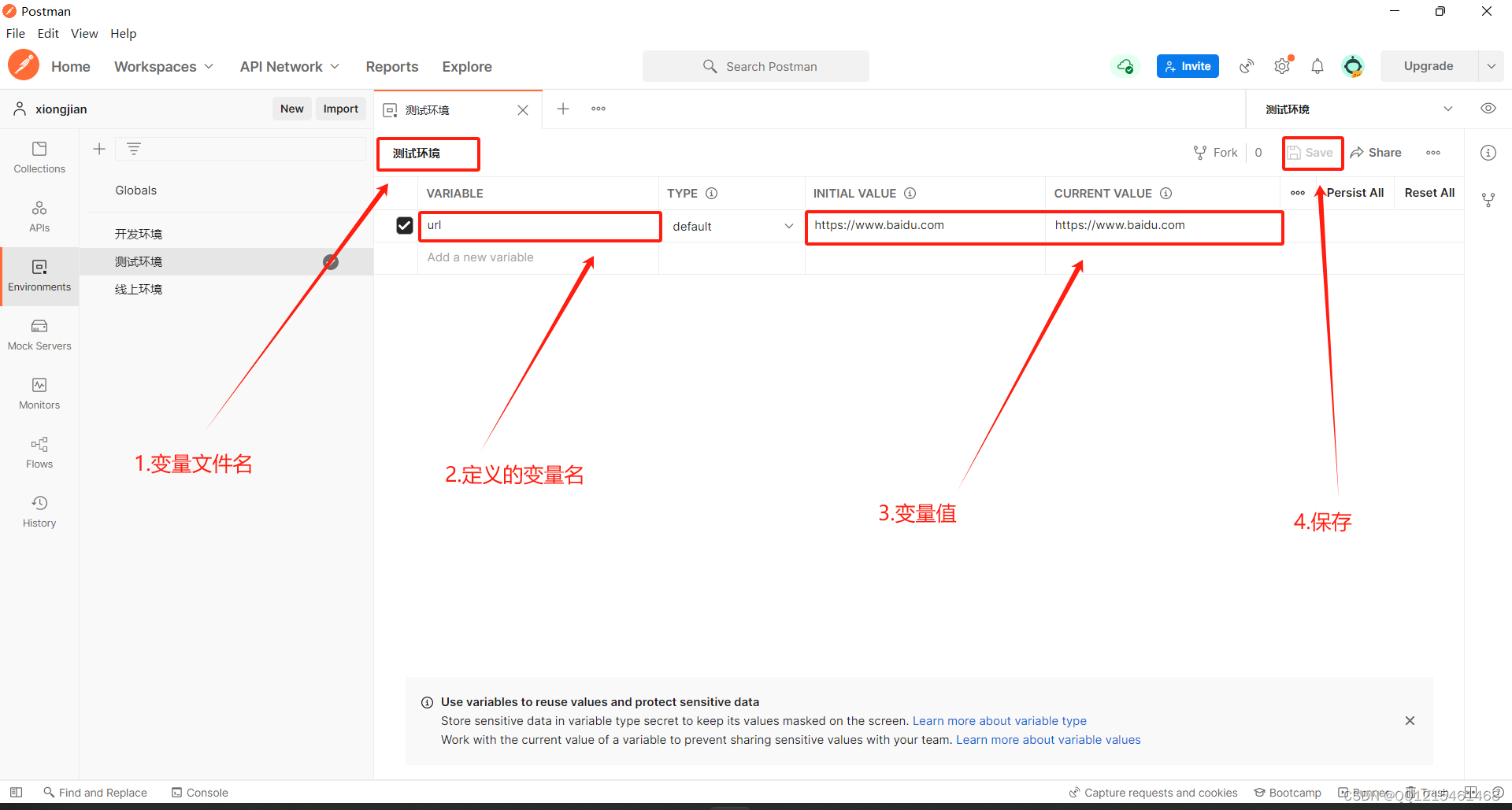This screenshot has width=1512, height=810.
Task: Uncheck the url variable checkbox
Action: [x=405, y=226]
